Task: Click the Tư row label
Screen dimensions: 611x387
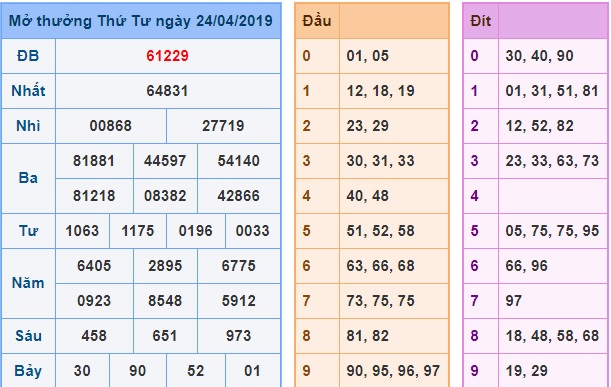Action: coord(28,231)
